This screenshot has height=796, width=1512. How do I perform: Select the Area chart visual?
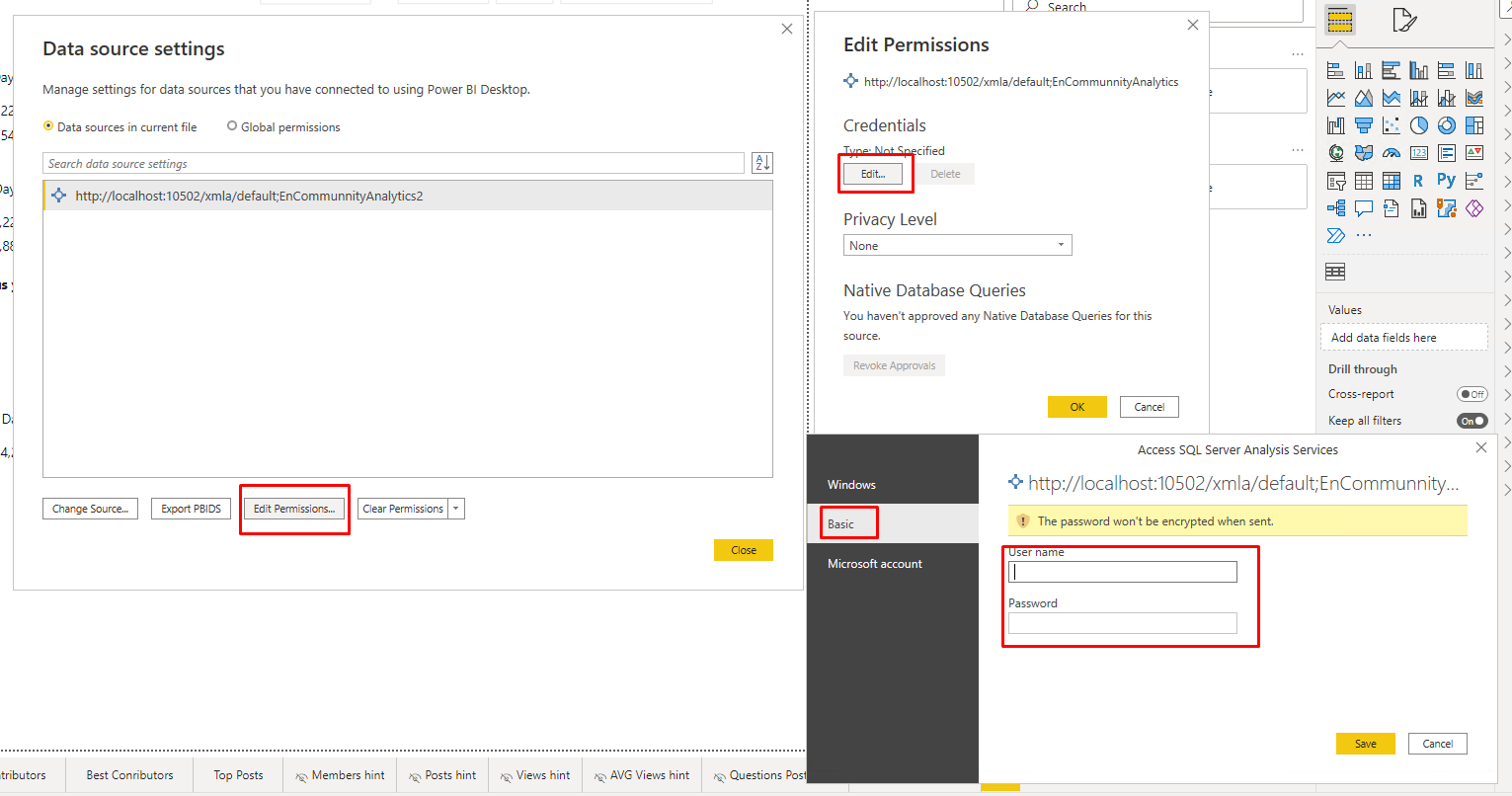1364,98
